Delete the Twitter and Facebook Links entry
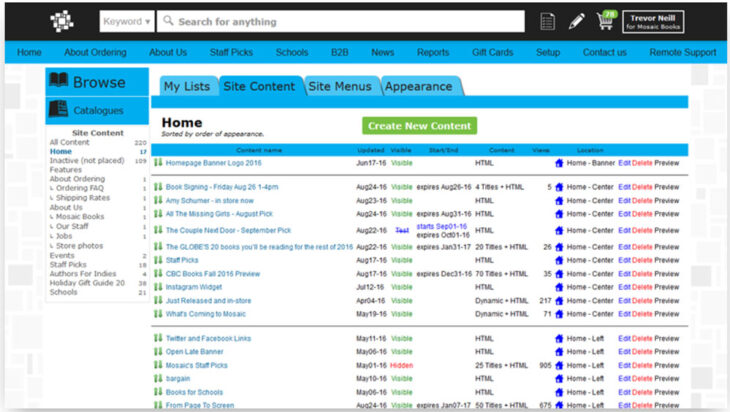The width and height of the screenshot is (730, 412). point(642,338)
